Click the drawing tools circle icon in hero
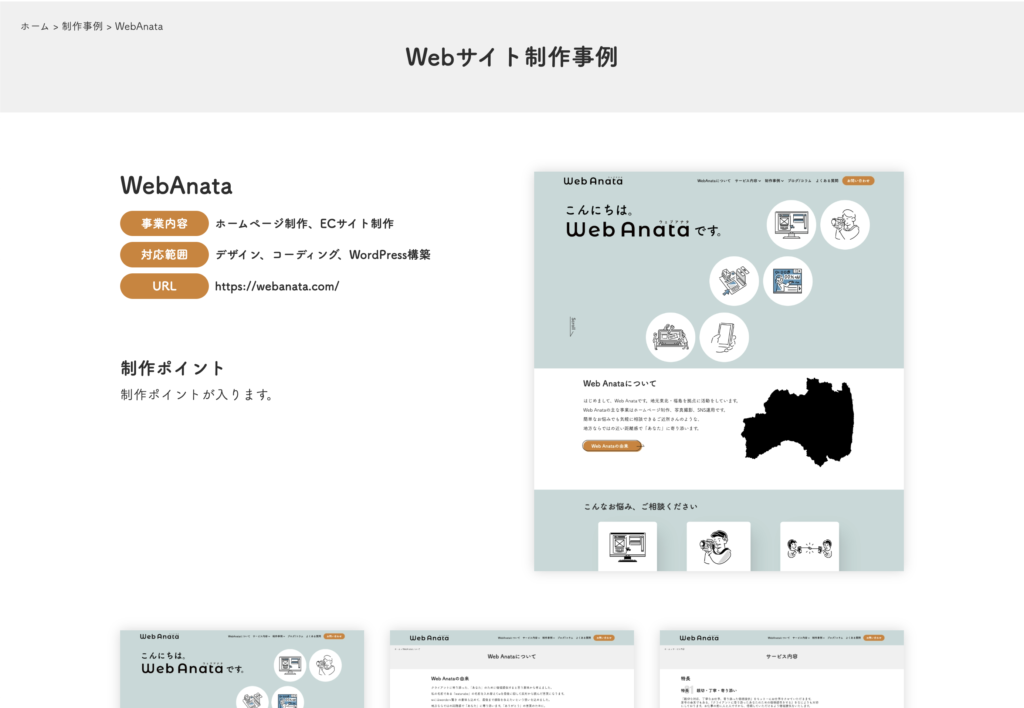The image size is (1024, 708). point(734,281)
